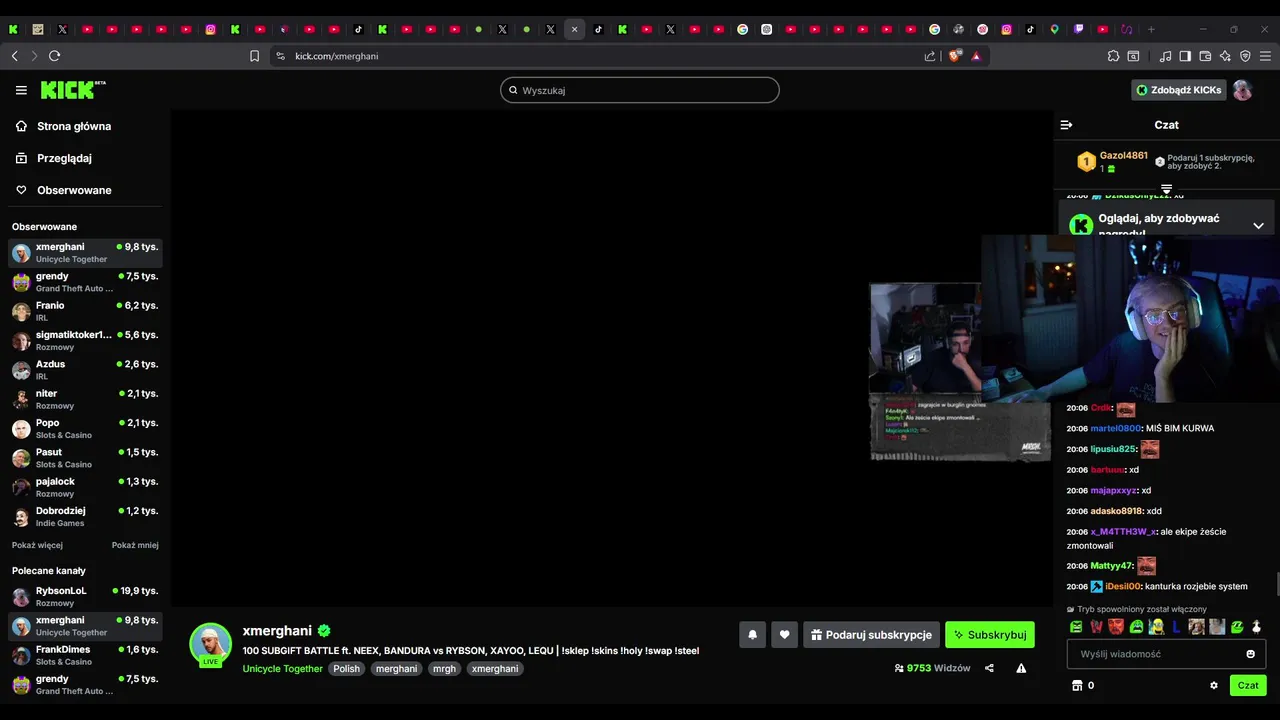Open the media playlist music-note icon
1280x720 pixels.
coord(1165,56)
